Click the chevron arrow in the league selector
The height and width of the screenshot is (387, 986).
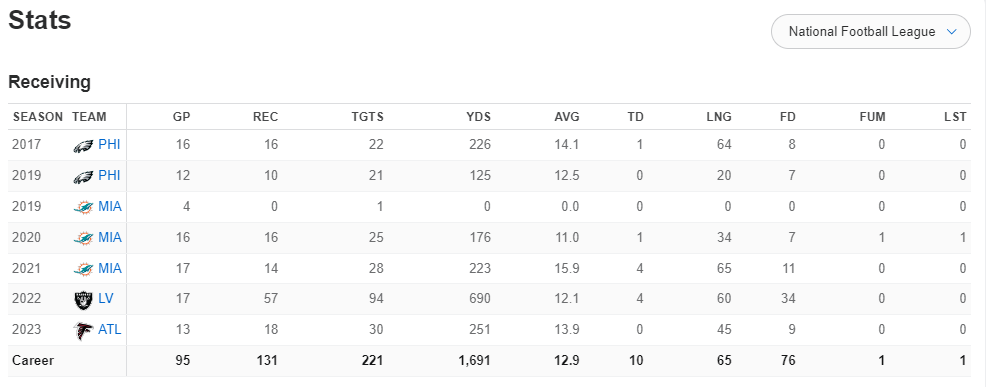[951, 31]
